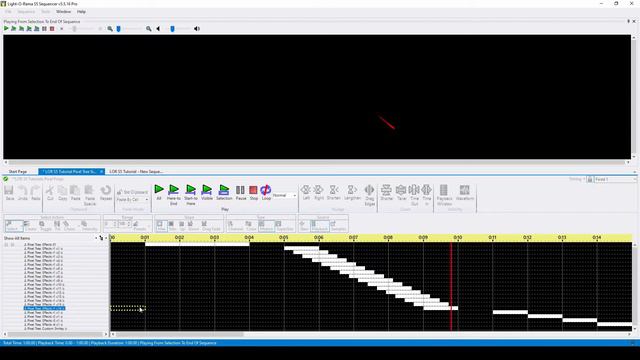Adjust the preview zoom slider thumb

coord(119,29)
